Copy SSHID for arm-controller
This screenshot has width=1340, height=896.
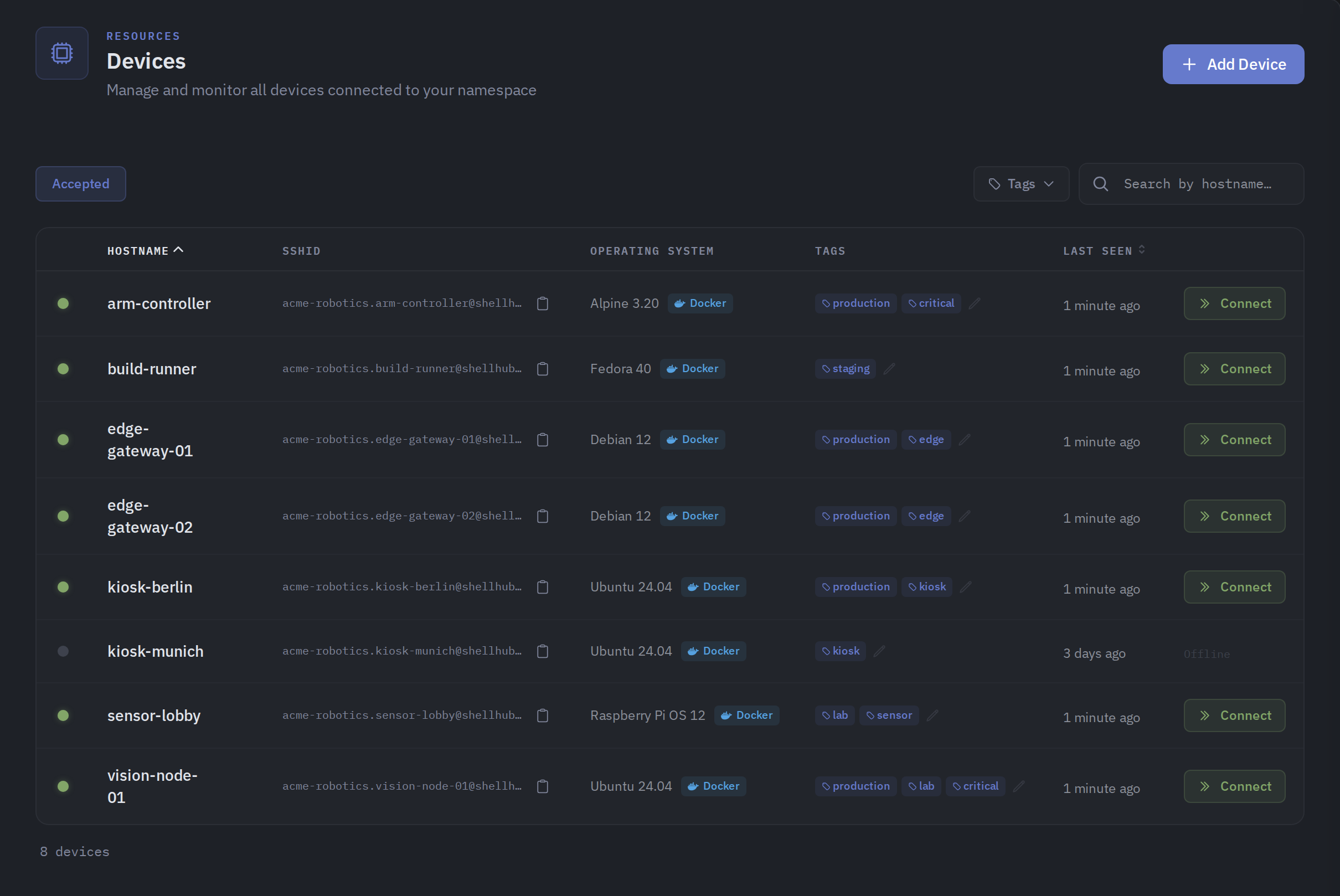pyautogui.click(x=542, y=303)
